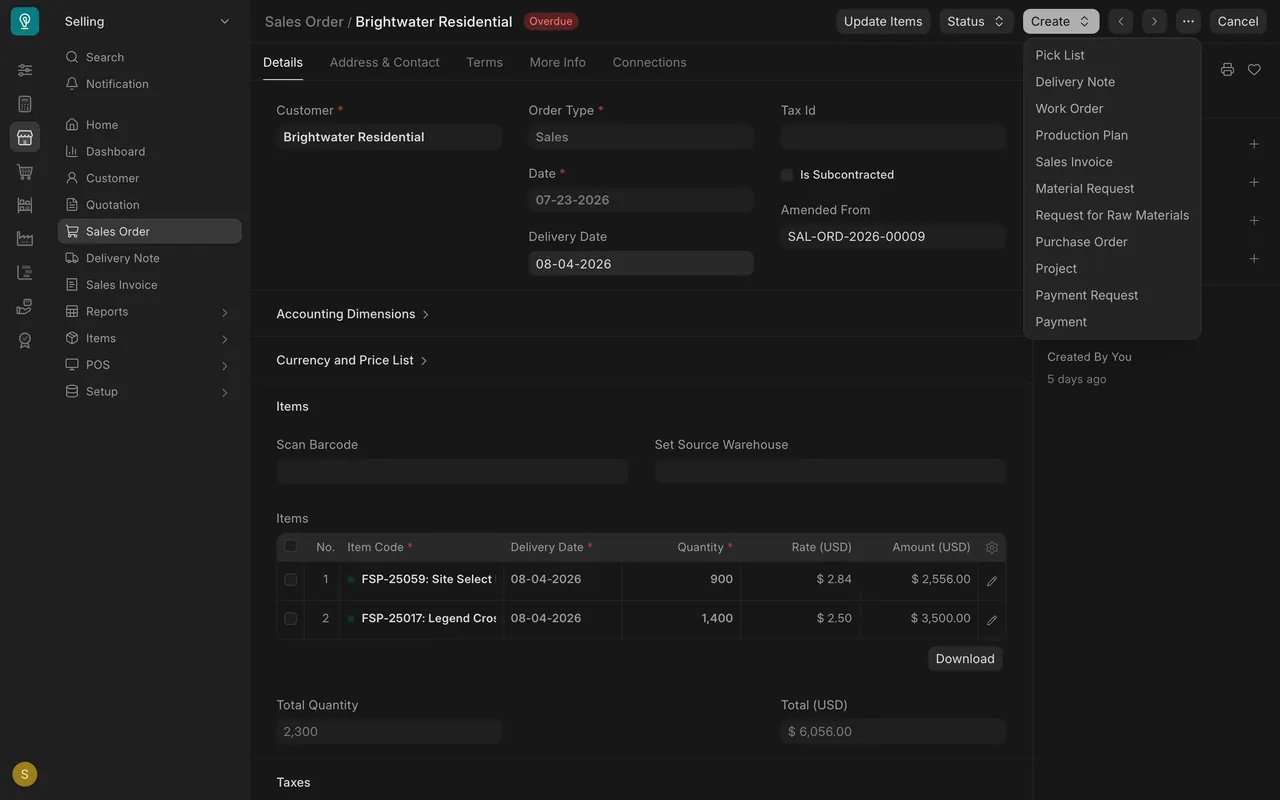Edit row 1 with pencil icon
The image size is (1280, 800).
pyautogui.click(x=992, y=581)
